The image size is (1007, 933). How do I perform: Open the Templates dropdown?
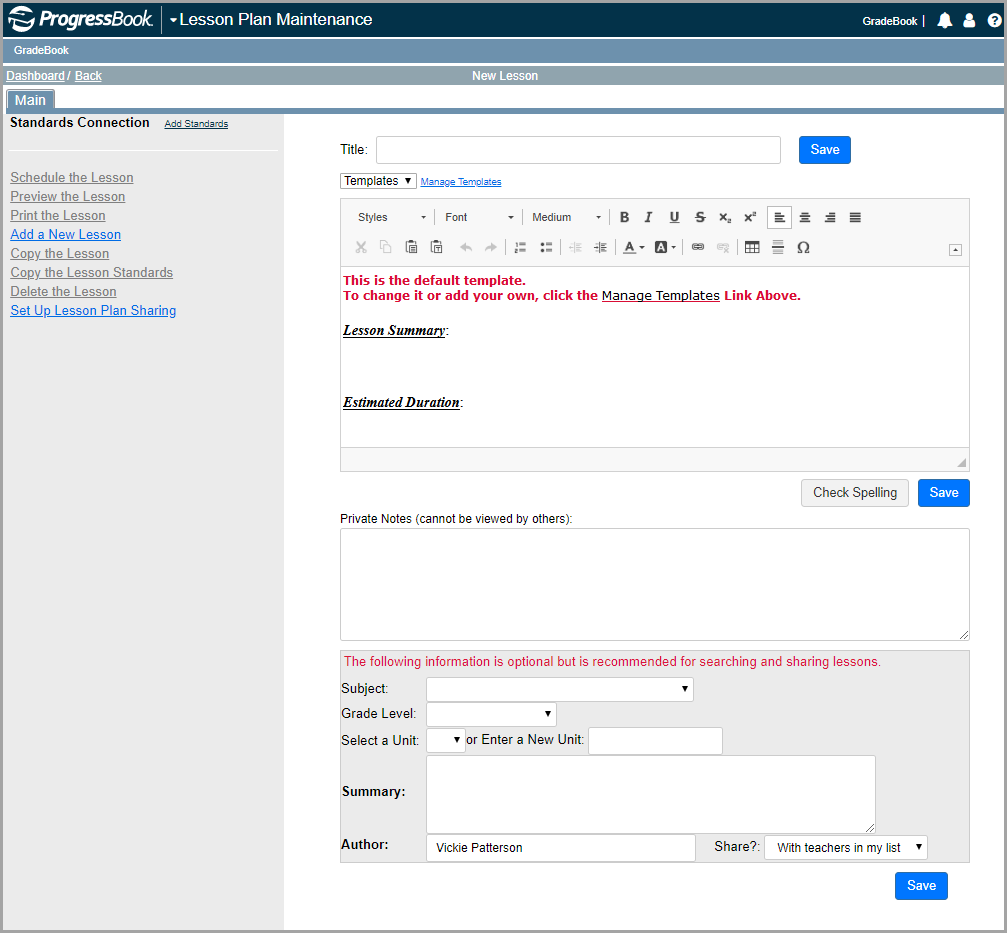[378, 181]
